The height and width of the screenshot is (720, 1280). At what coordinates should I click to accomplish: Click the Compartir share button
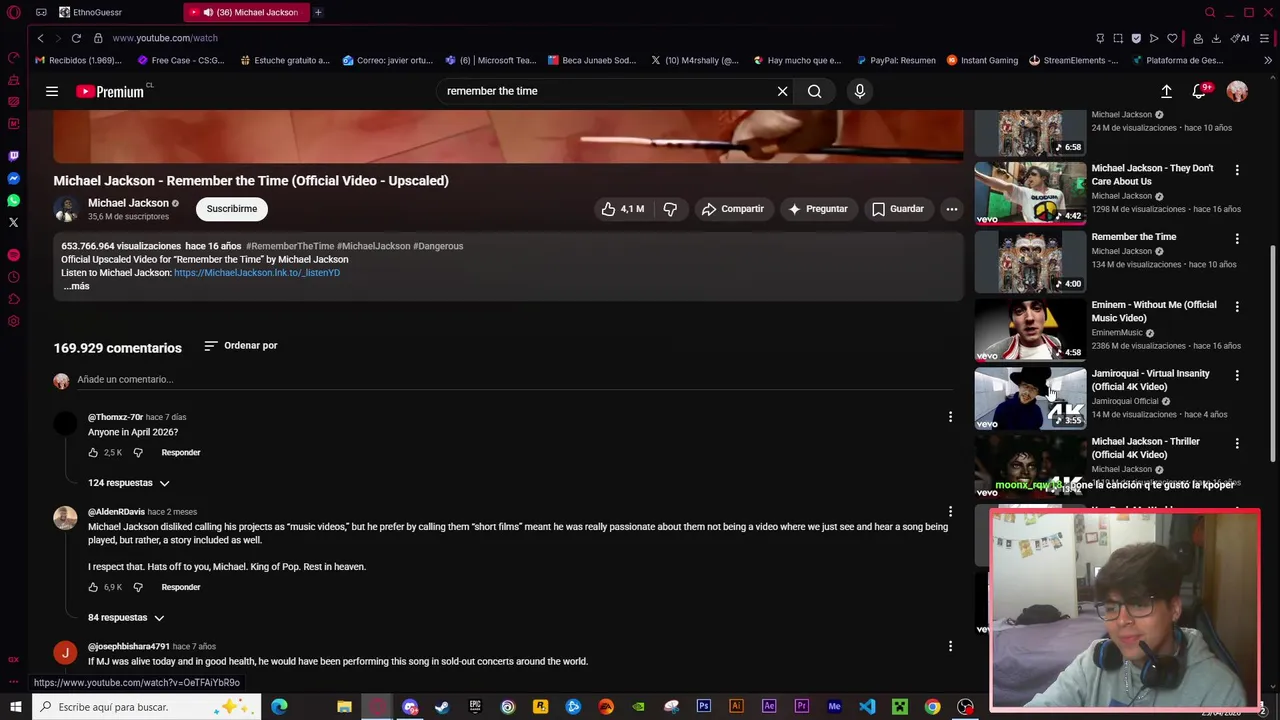(x=732, y=209)
